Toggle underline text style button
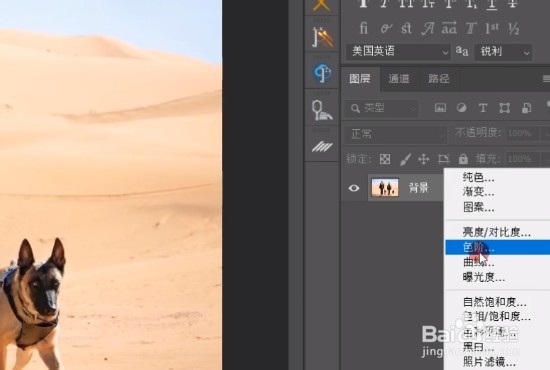Image resolution: width=550 pixels, height=370 pixels. (x=492, y=4)
